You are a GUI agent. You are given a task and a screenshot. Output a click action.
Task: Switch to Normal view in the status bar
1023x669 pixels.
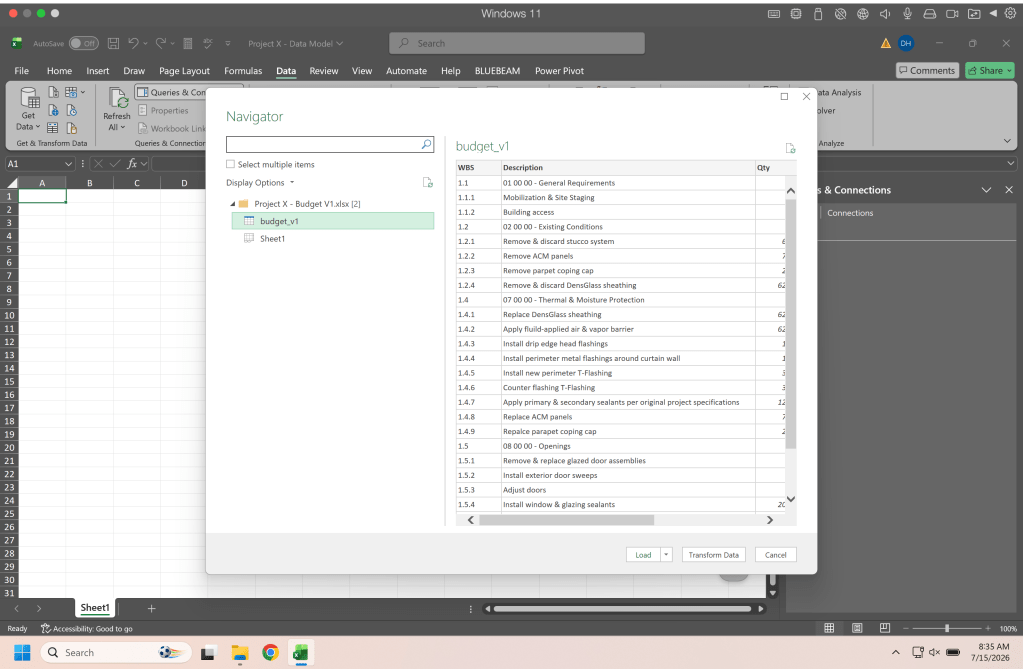tap(829, 628)
